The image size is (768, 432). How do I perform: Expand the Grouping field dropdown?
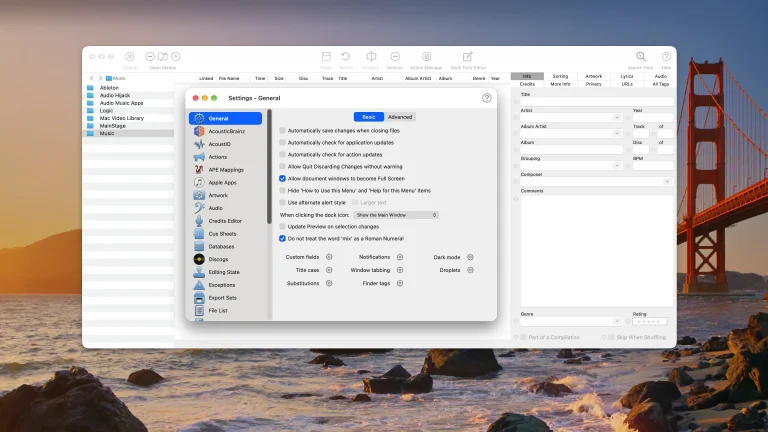tap(617, 166)
